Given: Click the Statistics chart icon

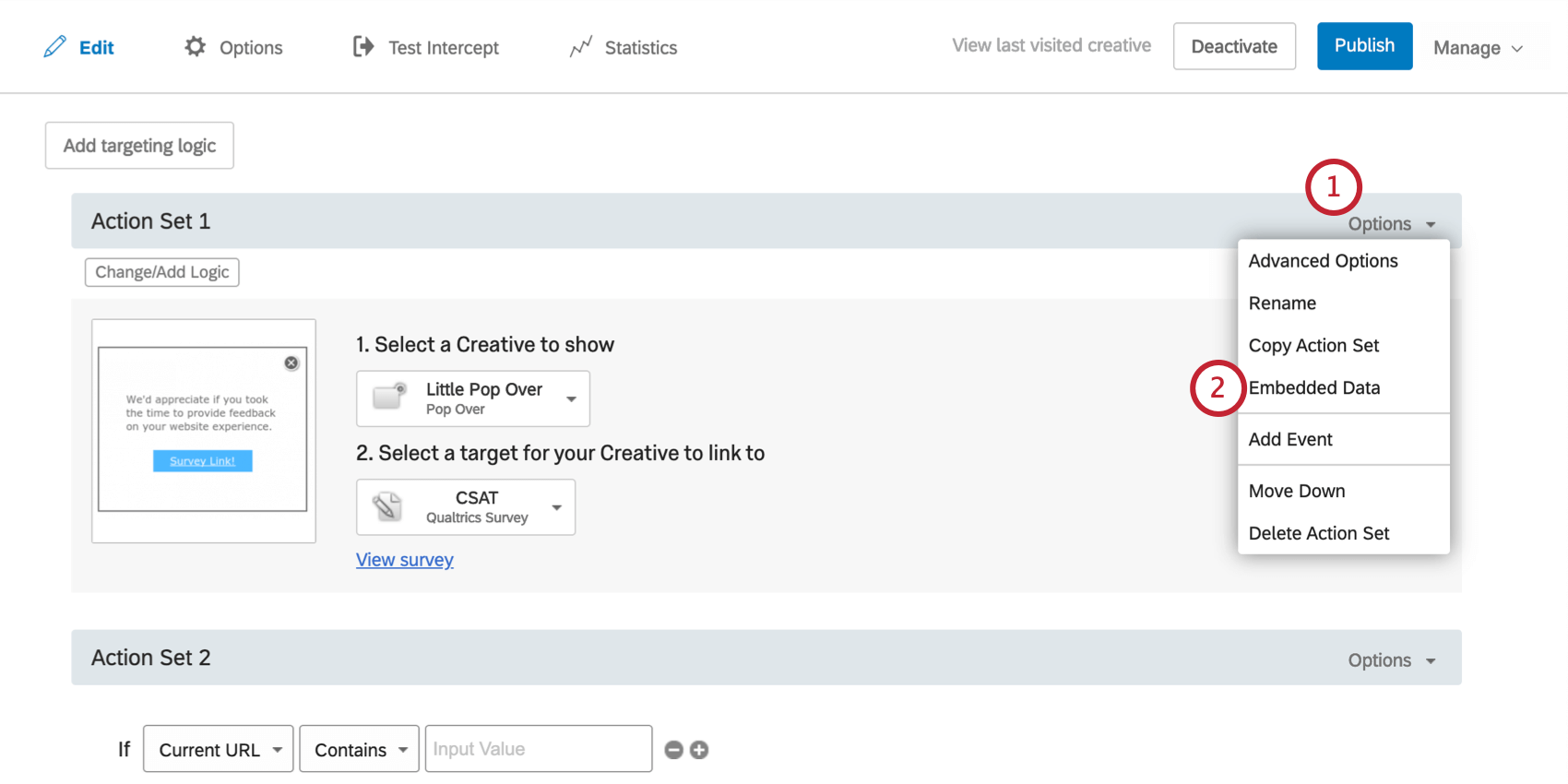Looking at the screenshot, I should pos(581,47).
